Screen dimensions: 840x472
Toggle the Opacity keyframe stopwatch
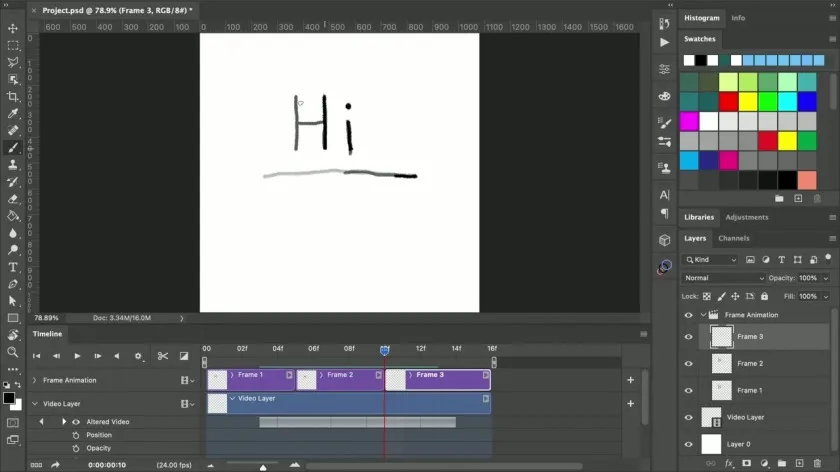(76, 448)
